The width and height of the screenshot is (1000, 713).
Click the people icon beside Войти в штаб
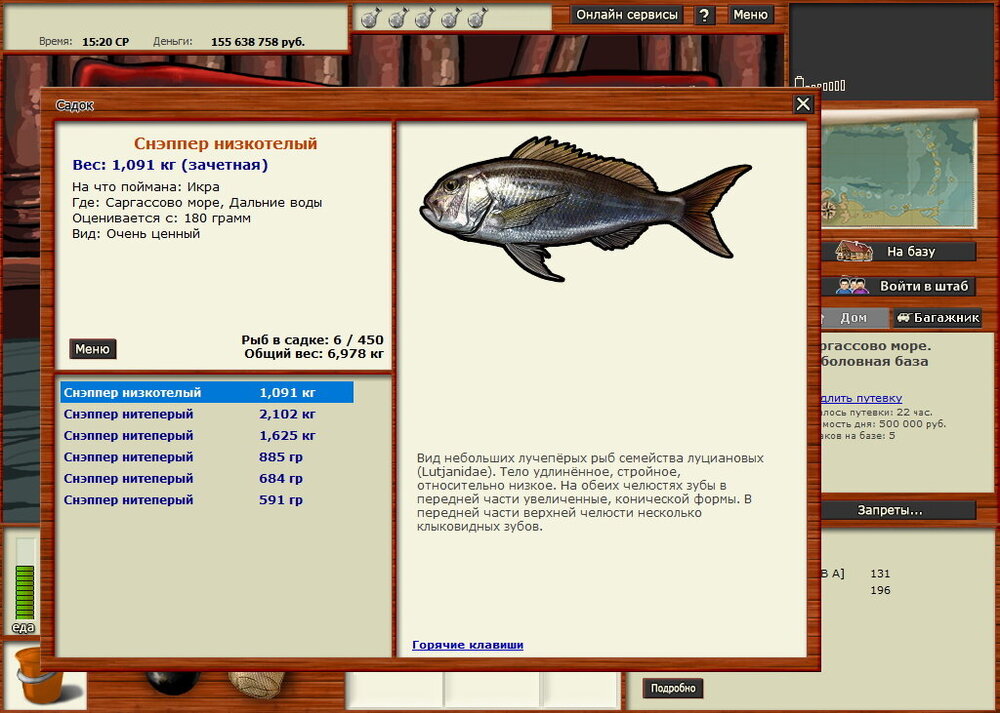853,286
